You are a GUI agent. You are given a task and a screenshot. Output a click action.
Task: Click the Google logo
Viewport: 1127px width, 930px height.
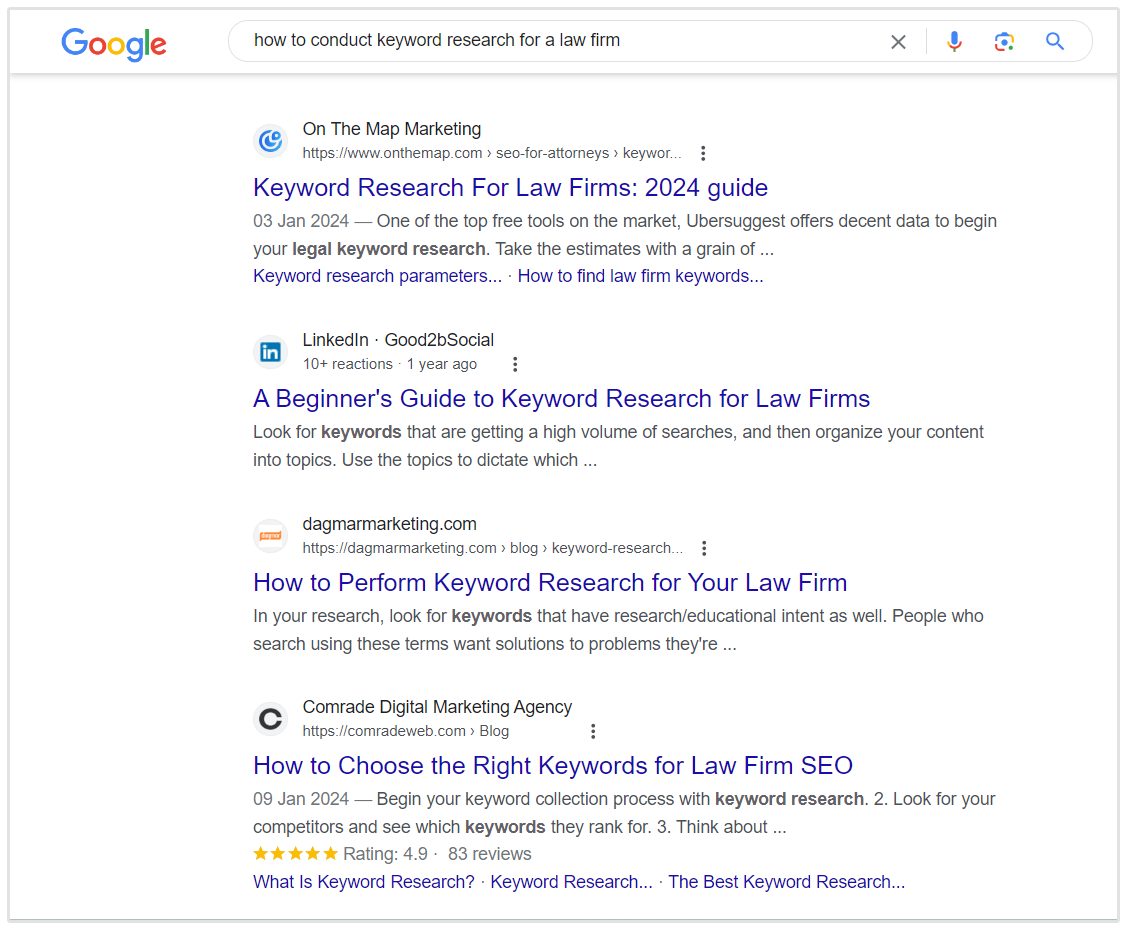coord(113,43)
